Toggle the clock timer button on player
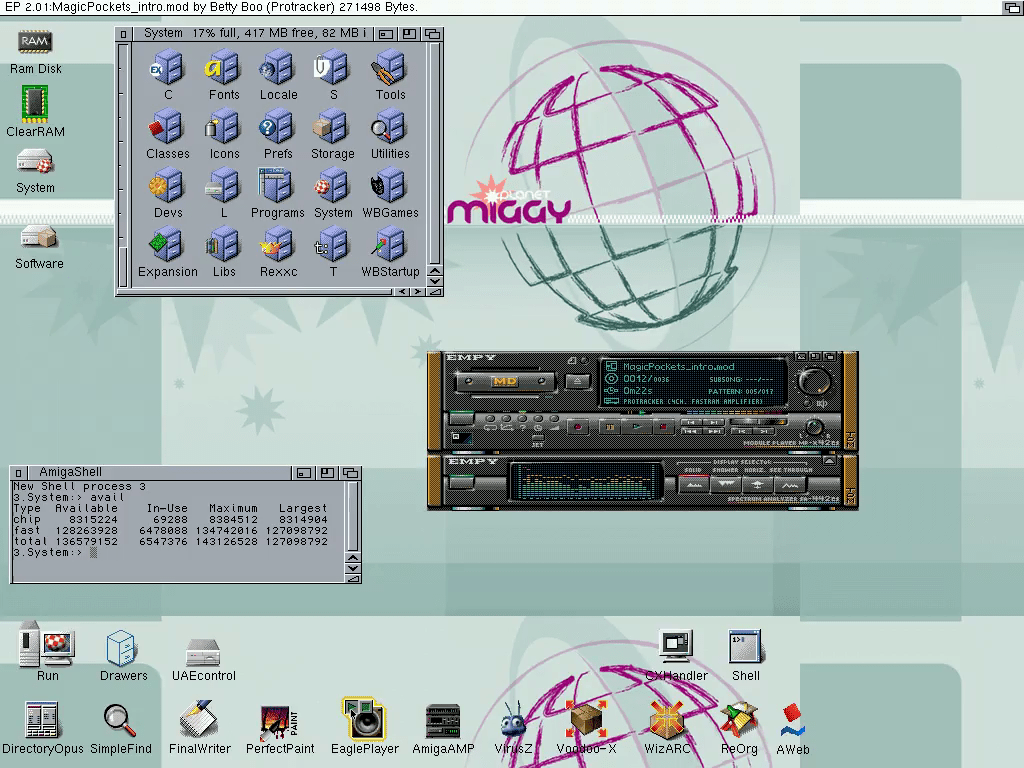 click(x=538, y=419)
